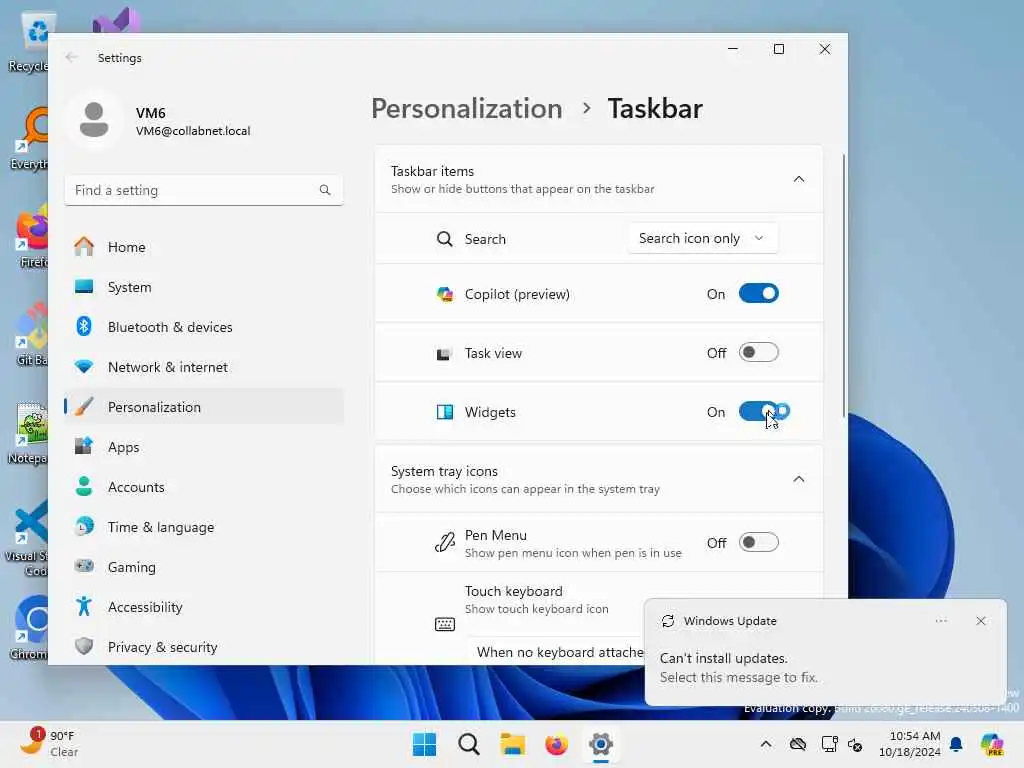Open notifications bell icon

point(956,744)
